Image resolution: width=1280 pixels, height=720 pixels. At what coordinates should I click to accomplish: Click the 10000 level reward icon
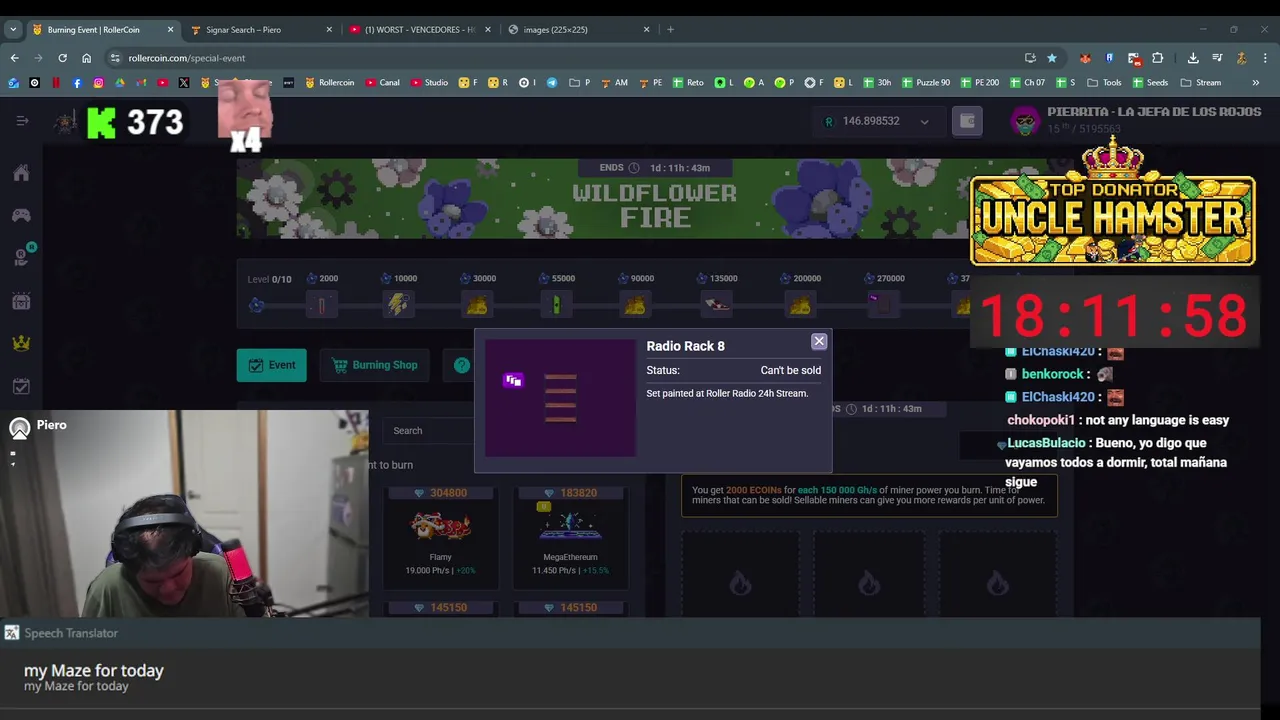pyautogui.click(x=398, y=304)
